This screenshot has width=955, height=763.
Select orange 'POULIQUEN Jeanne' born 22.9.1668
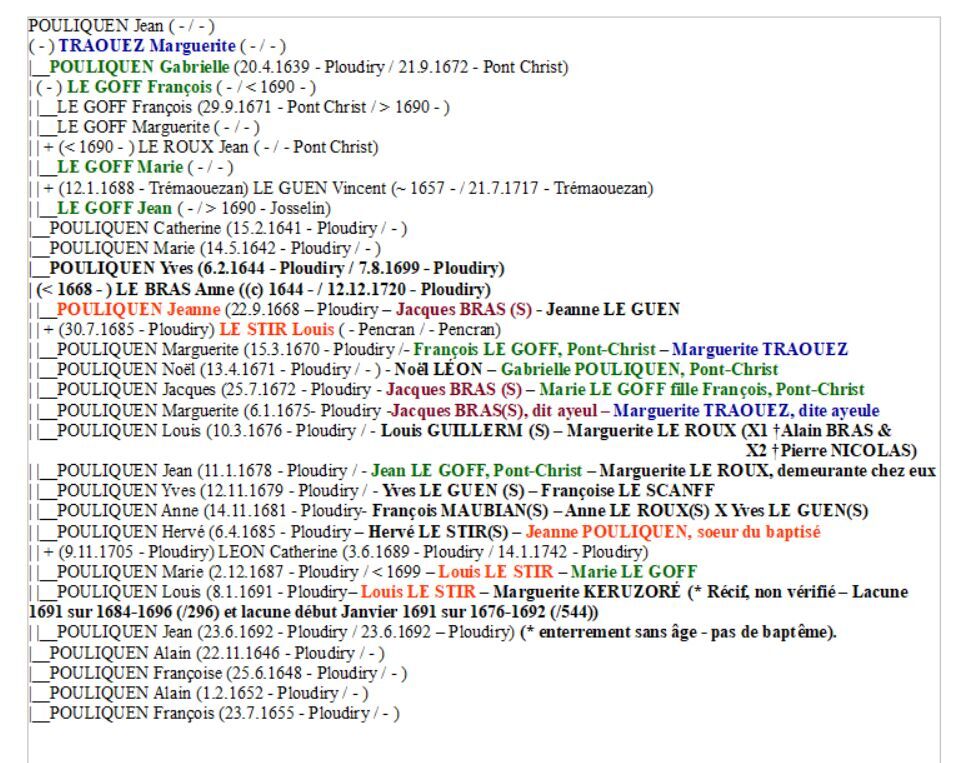click(138, 309)
